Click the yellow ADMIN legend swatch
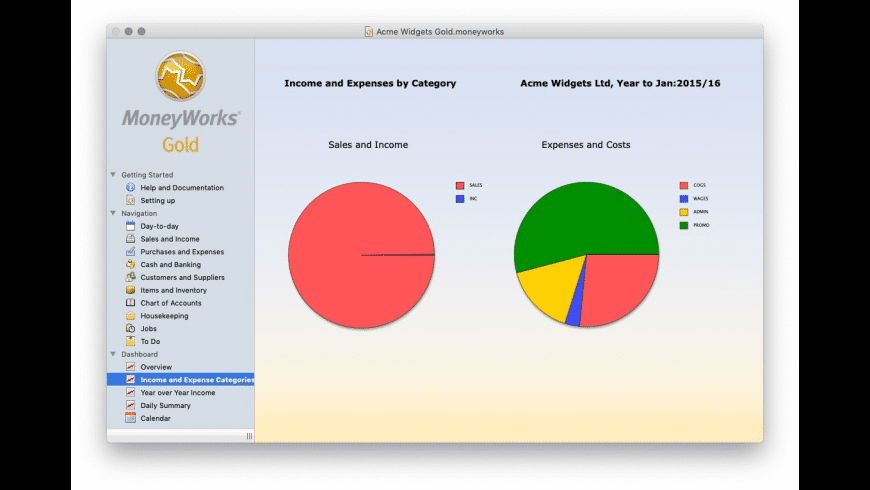Screen dimensions: 870x490 pyautogui.click(x=684, y=212)
